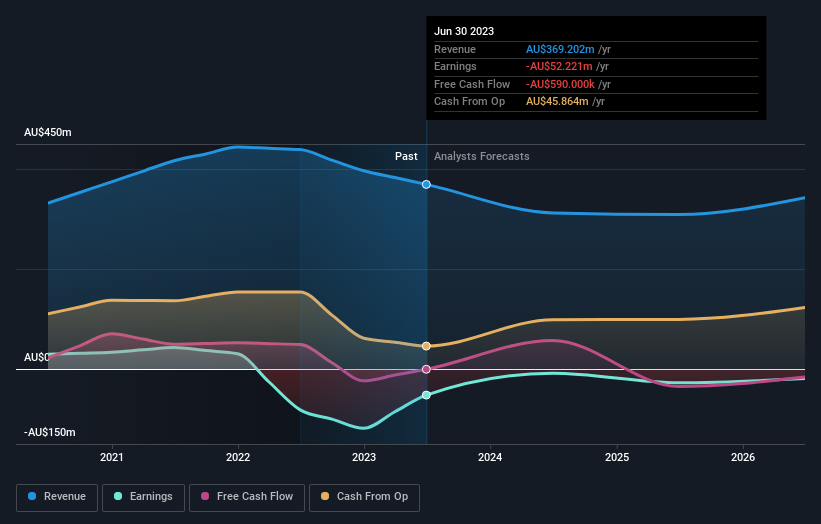The height and width of the screenshot is (524, 821).
Task: Click the AU$45.864m cash from op value
Action: click(x=557, y=102)
